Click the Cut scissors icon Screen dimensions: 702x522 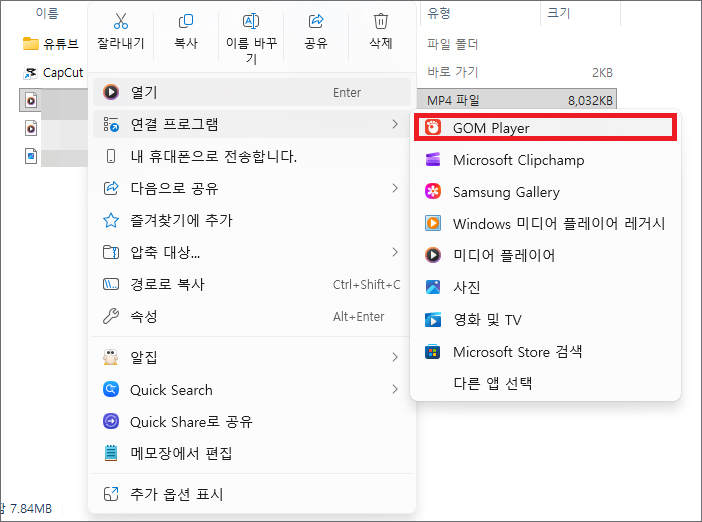point(121,22)
